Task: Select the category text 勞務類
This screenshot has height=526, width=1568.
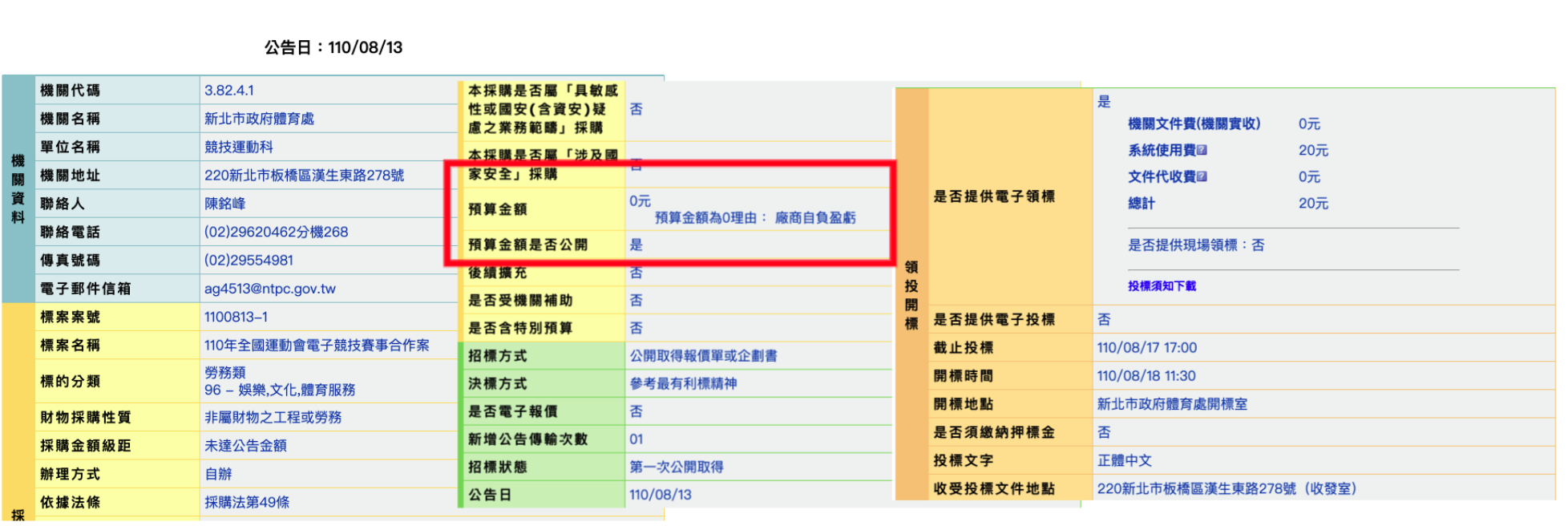Action: pos(225,373)
